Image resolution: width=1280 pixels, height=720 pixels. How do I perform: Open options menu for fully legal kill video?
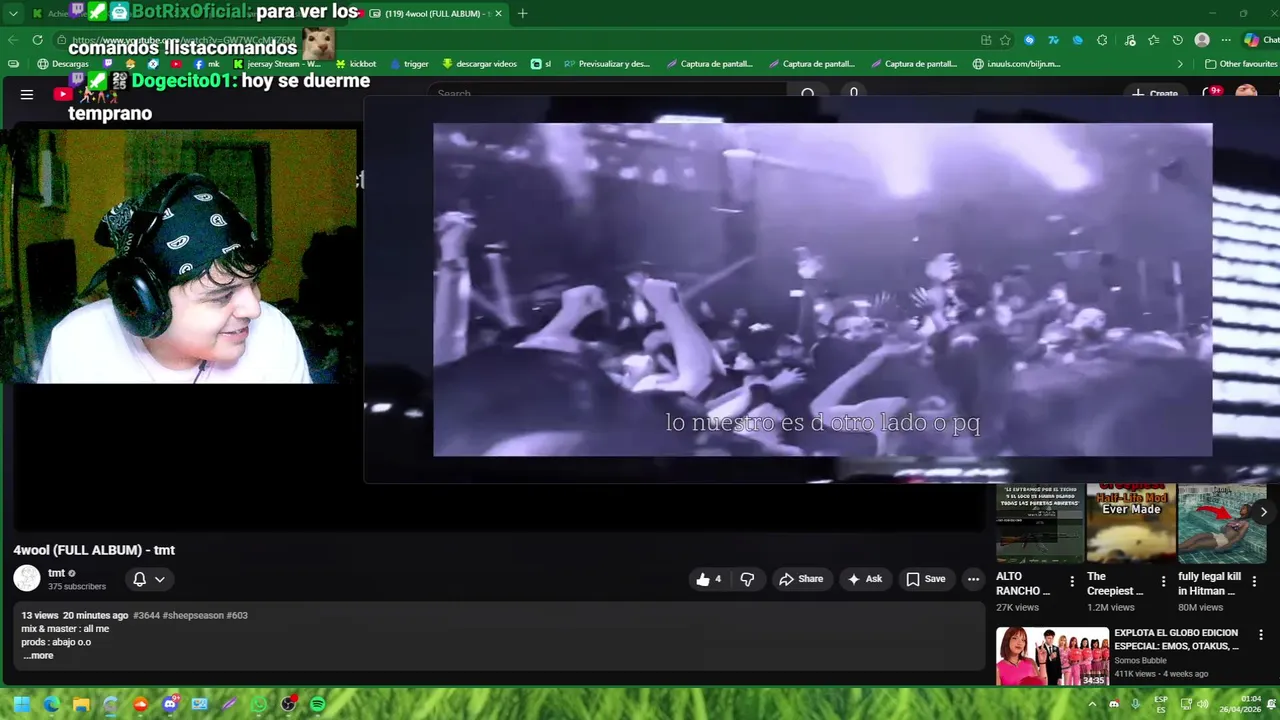click(1254, 582)
